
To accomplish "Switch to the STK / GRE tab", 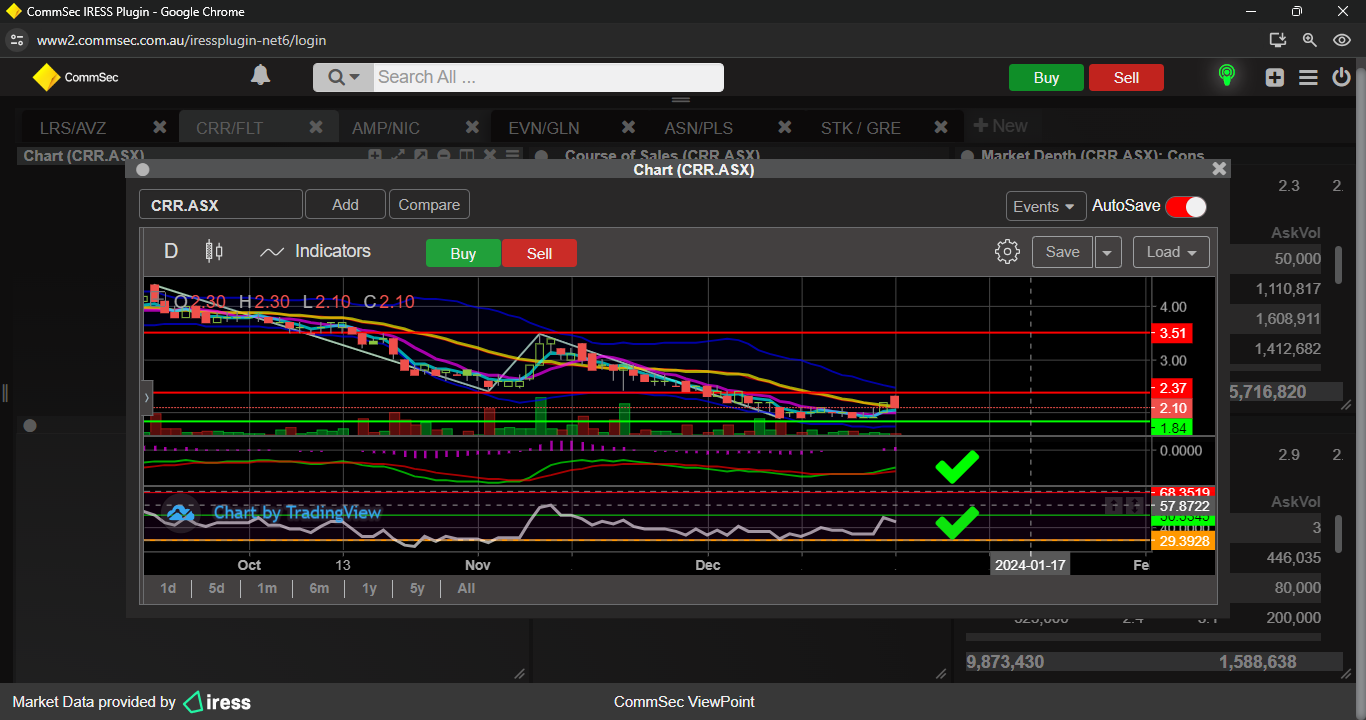I will (860, 128).
